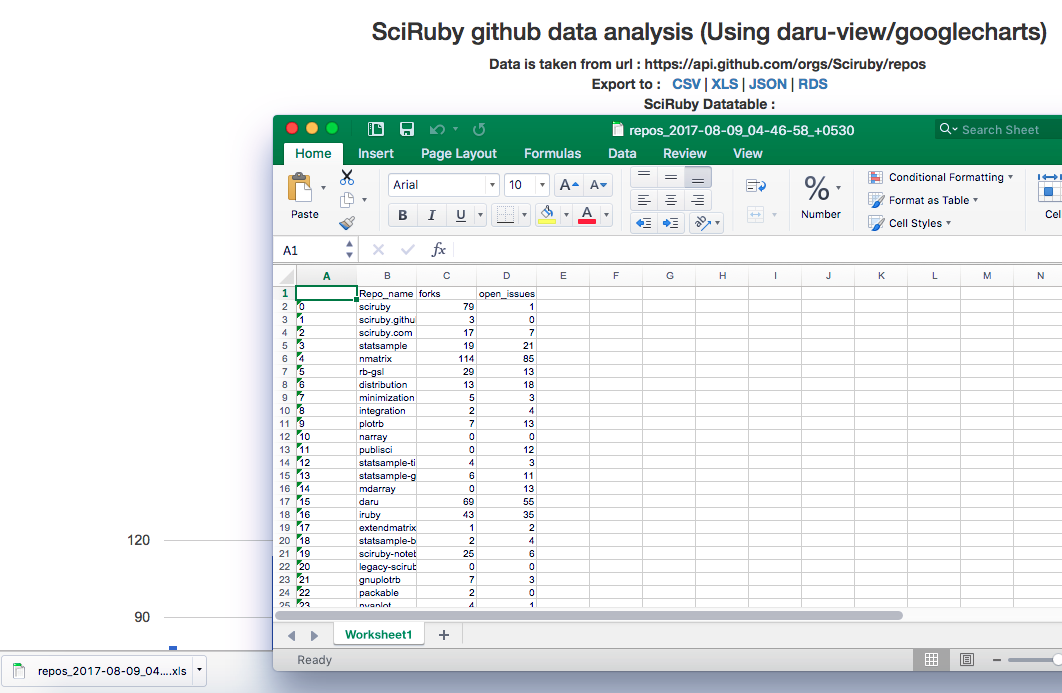Viewport: 1062px width, 693px height.
Task: Open the Conditional Formatting menu
Action: pos(940,177)
